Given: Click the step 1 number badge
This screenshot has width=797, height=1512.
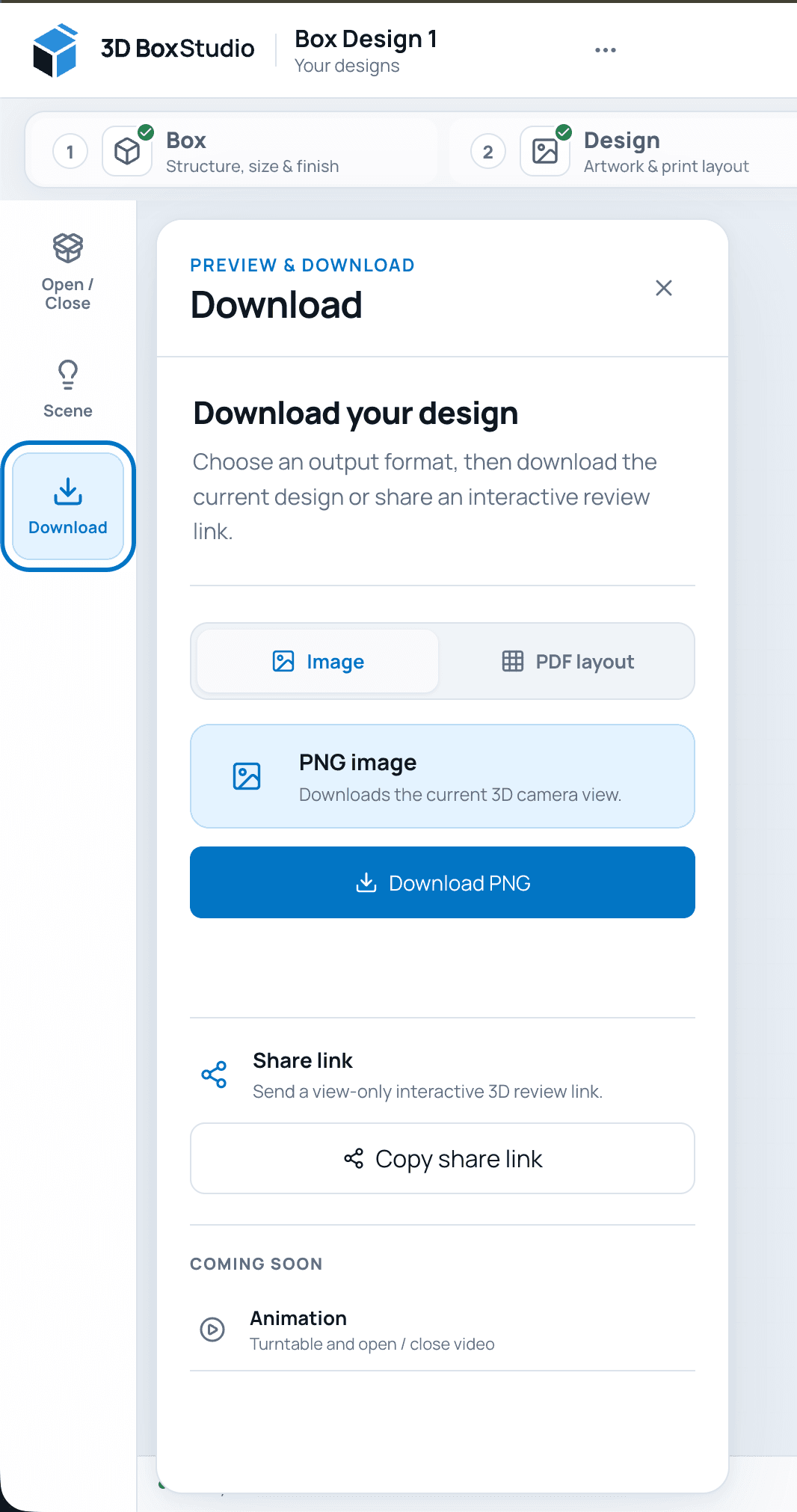Looking at the screenshot, I should (70, 152).
